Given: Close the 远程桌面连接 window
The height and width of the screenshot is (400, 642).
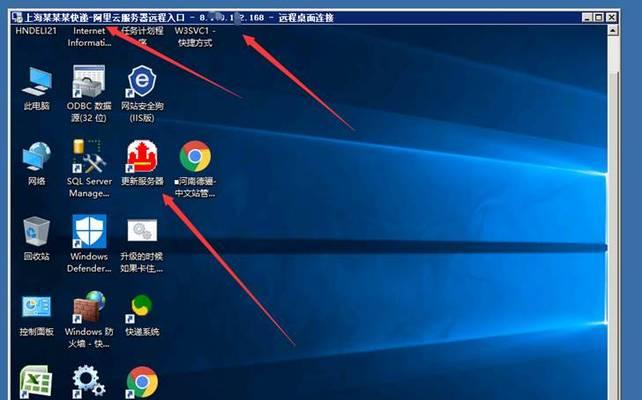Looking at the screenshot, I should (x=611, y=17).
